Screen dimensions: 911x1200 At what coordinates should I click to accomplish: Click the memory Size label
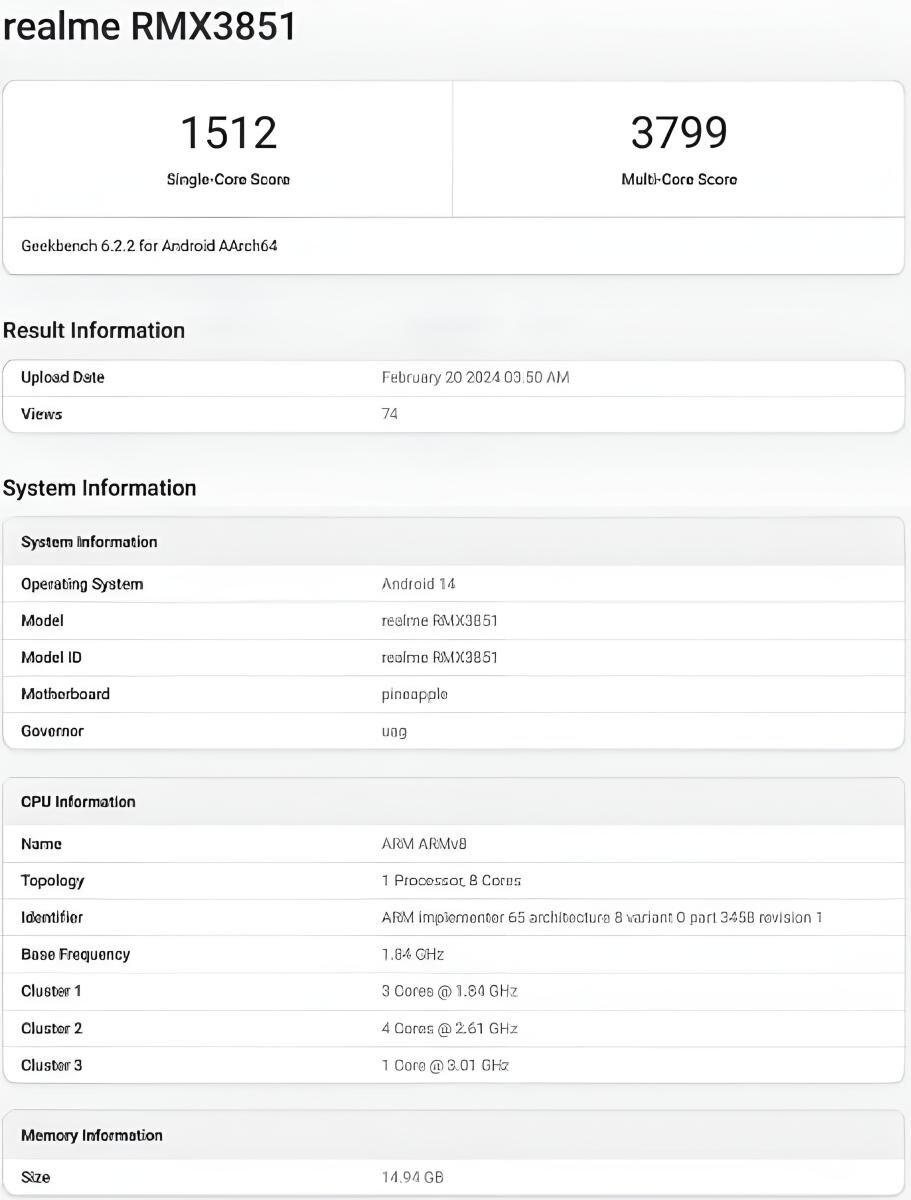point(36,1177)
